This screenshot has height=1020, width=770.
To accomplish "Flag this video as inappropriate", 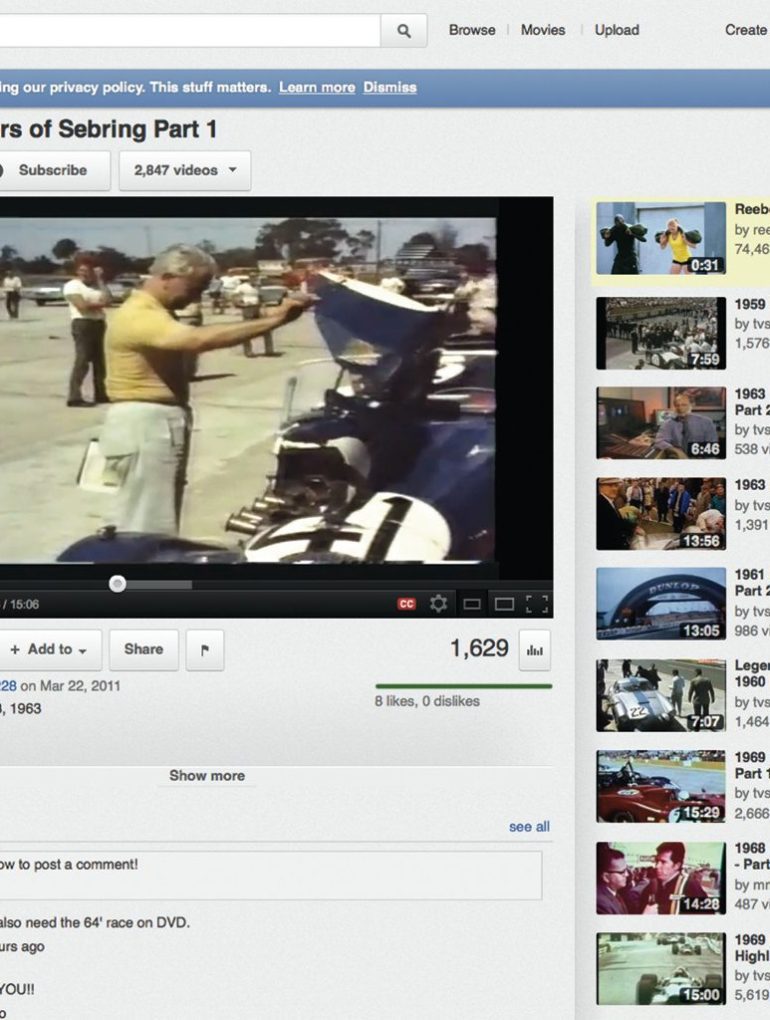I will pos(205,650).
